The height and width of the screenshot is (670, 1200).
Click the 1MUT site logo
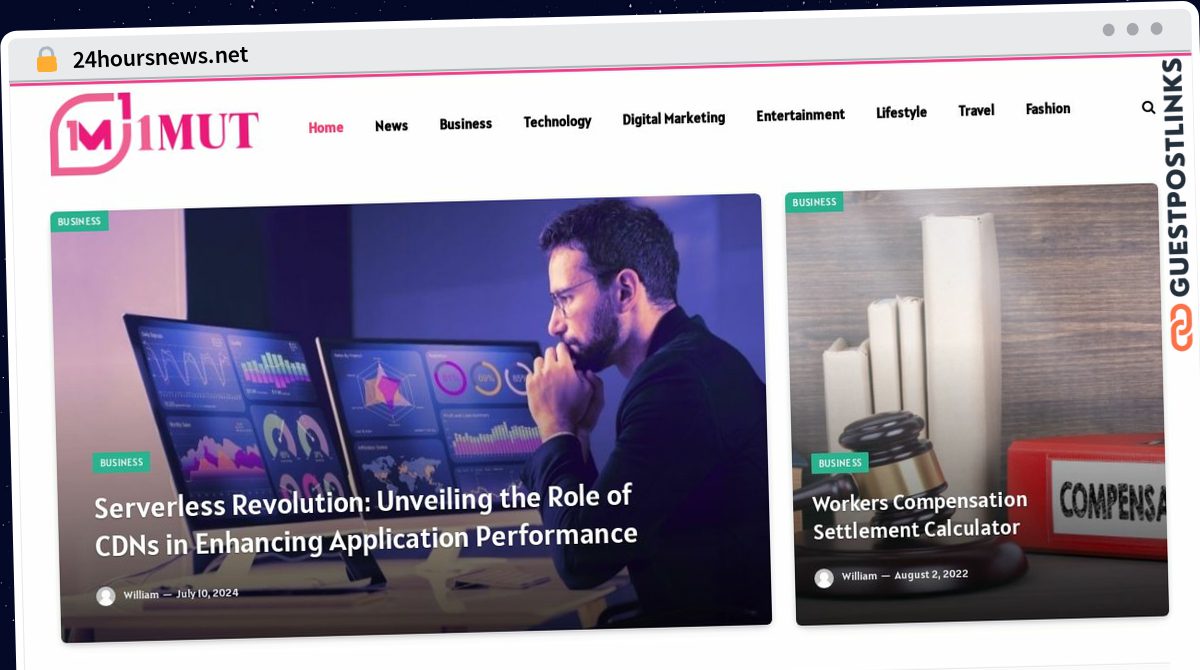point(154,134)
